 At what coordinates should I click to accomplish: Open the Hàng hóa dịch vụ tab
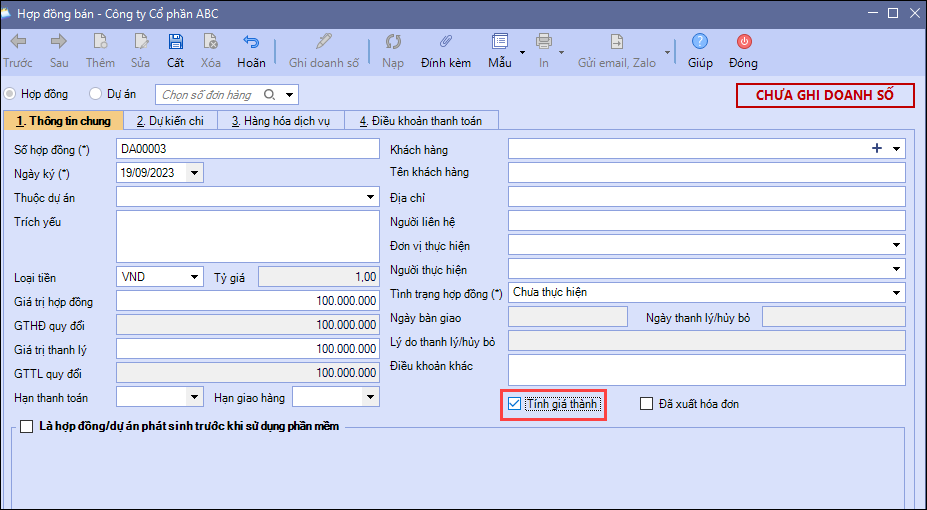click(280, 121)
